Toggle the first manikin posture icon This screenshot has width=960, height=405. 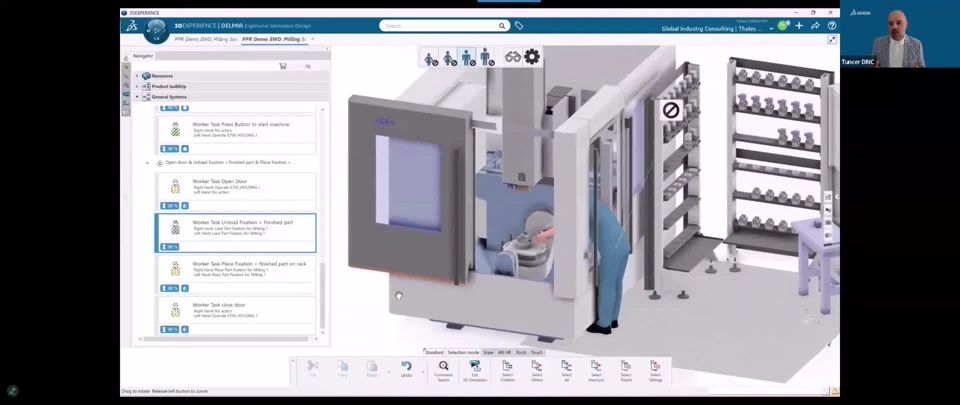tap(431, 59)
